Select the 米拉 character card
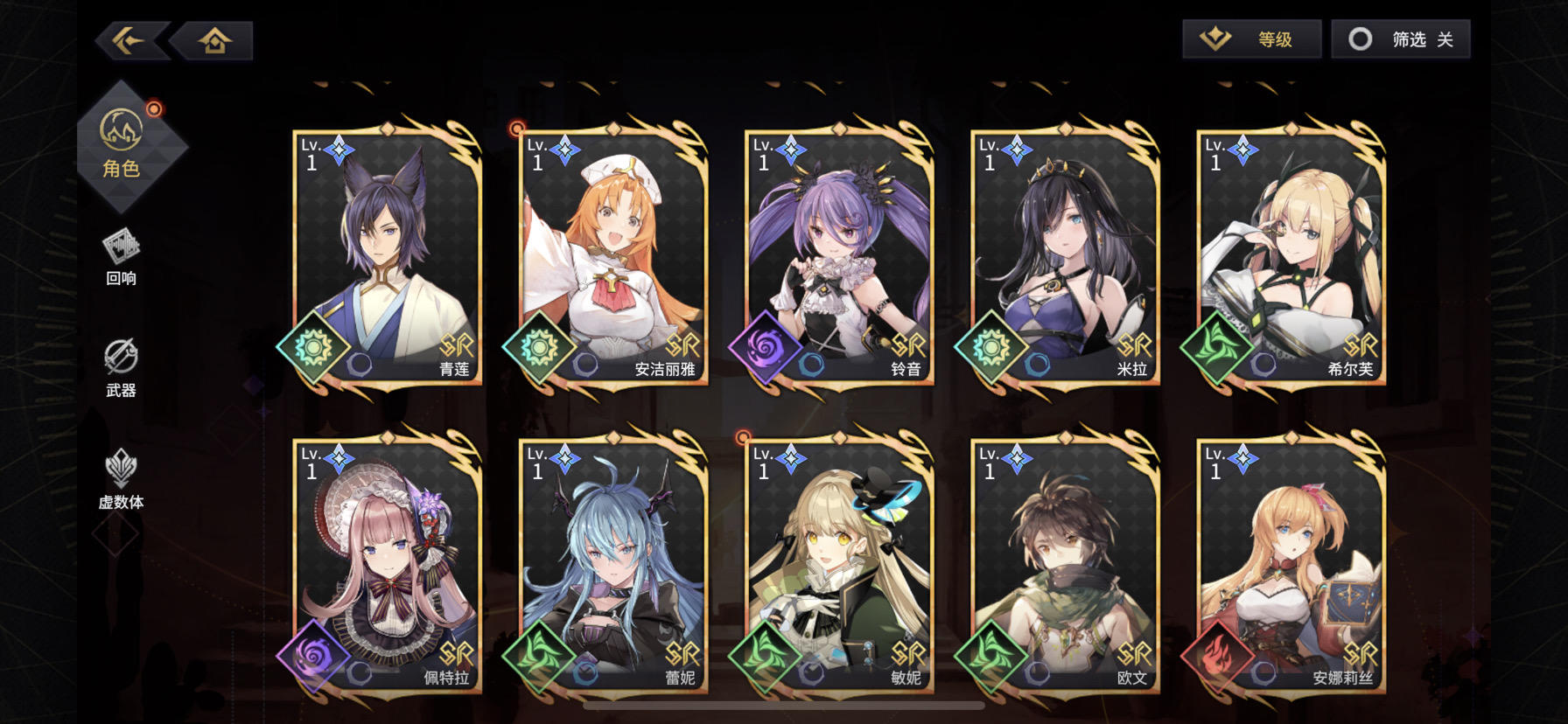This screenshot has height=724, width=1568. click(x=1065, y=256)
